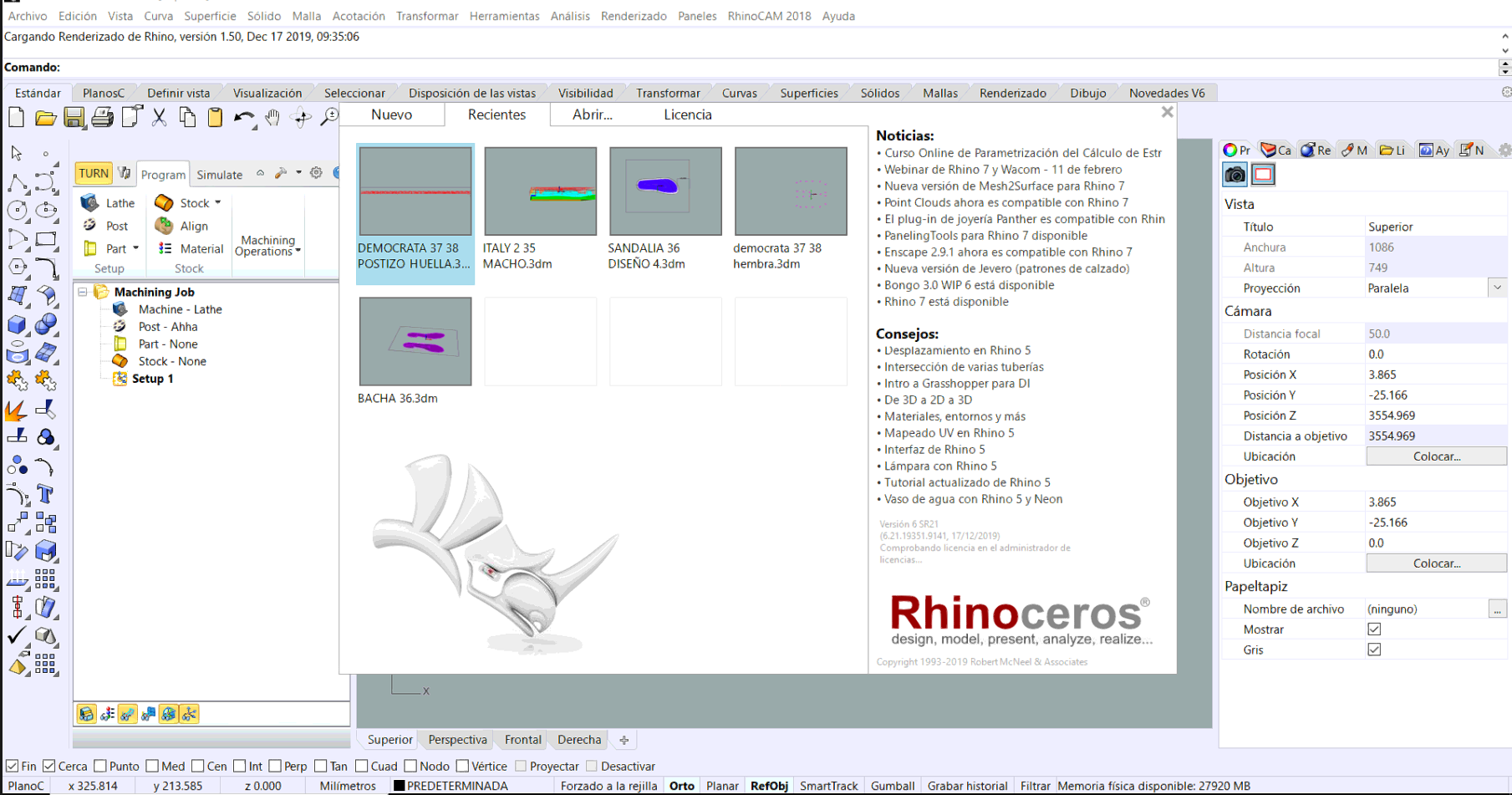The height and width of the screenshot is (795, 1512).
Task: Switch to the Simulate tab
Action: 220,175
